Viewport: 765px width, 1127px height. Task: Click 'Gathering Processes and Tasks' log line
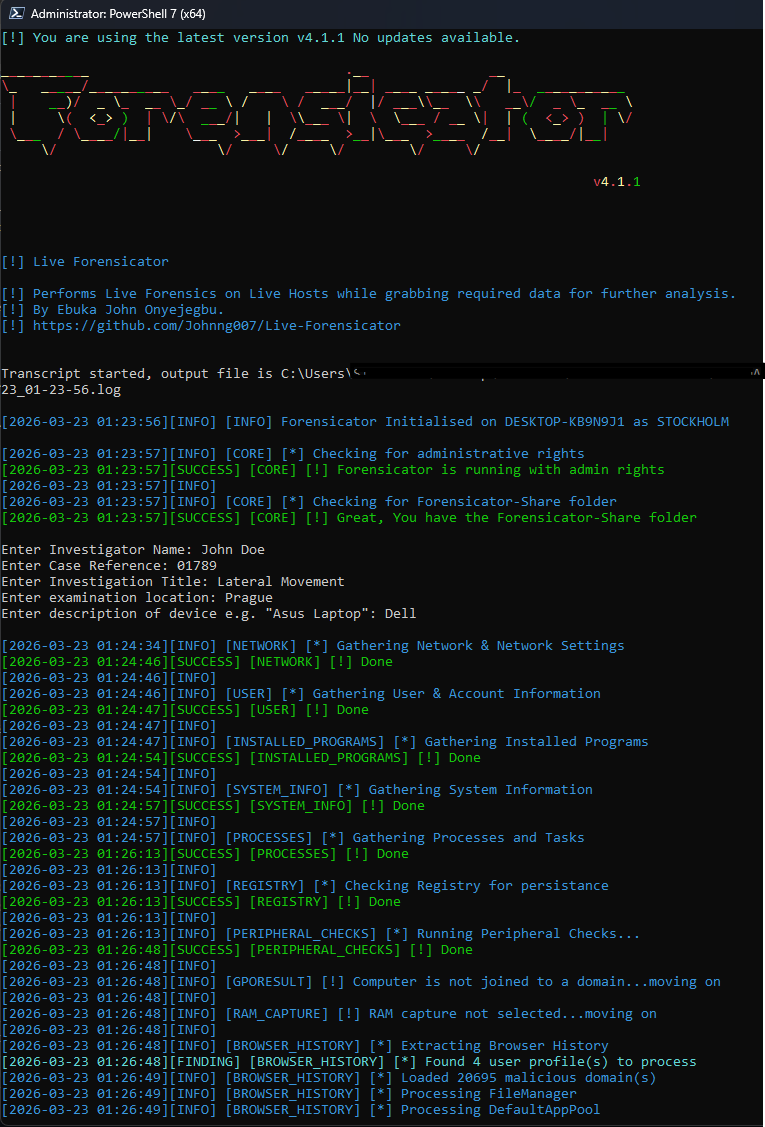pyautogui.click(x=293, y=837)
